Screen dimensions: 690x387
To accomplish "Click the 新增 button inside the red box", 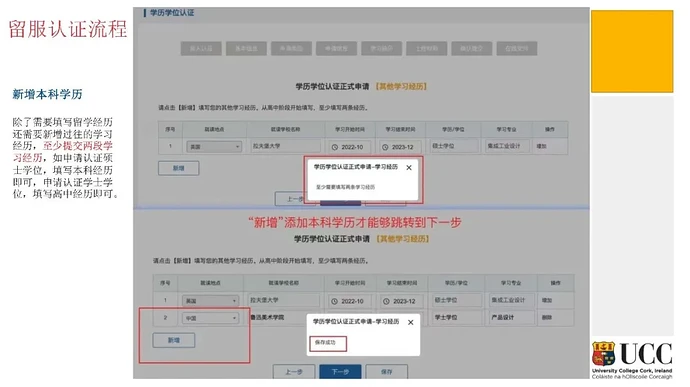I will pos(174,340).
